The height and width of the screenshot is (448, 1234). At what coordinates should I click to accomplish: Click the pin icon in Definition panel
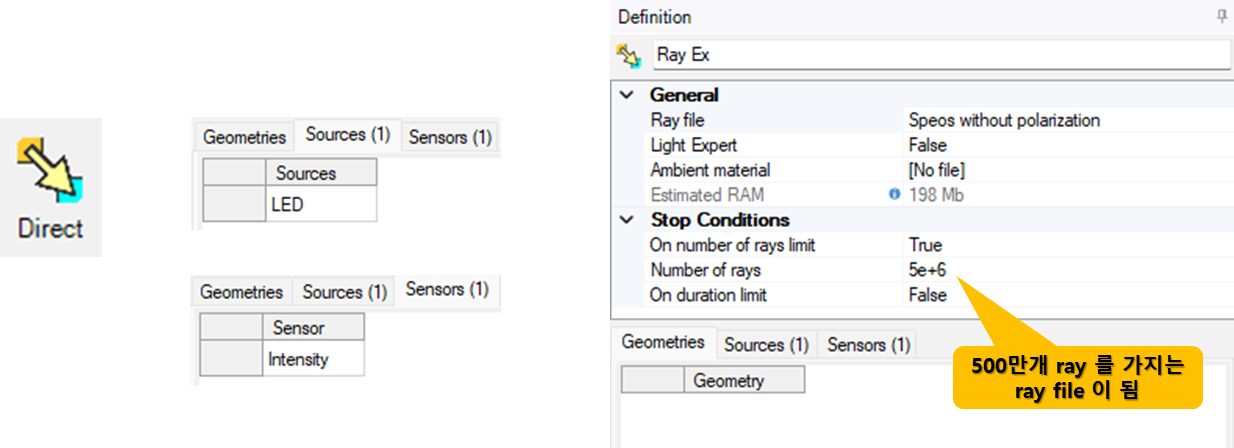[1221, 17]
